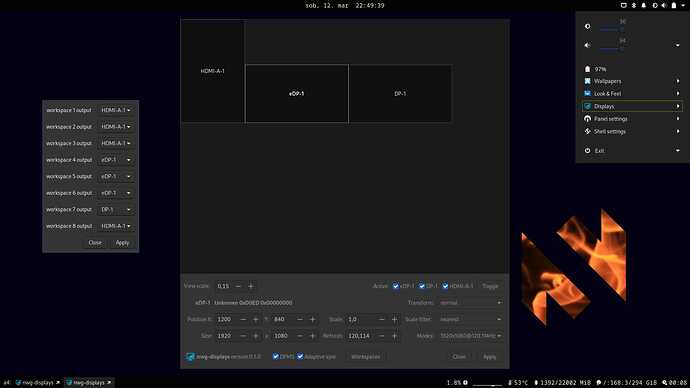Screen dimensions: 690x388
Task: Click Apply in the workspace outputs window
Action: click(x=122, y=243)
